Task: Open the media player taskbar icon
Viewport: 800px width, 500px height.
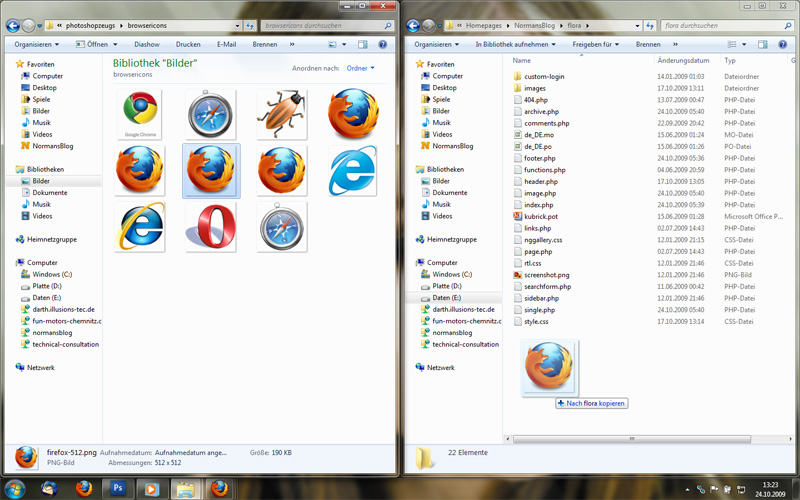Action: tap(151, 488)
